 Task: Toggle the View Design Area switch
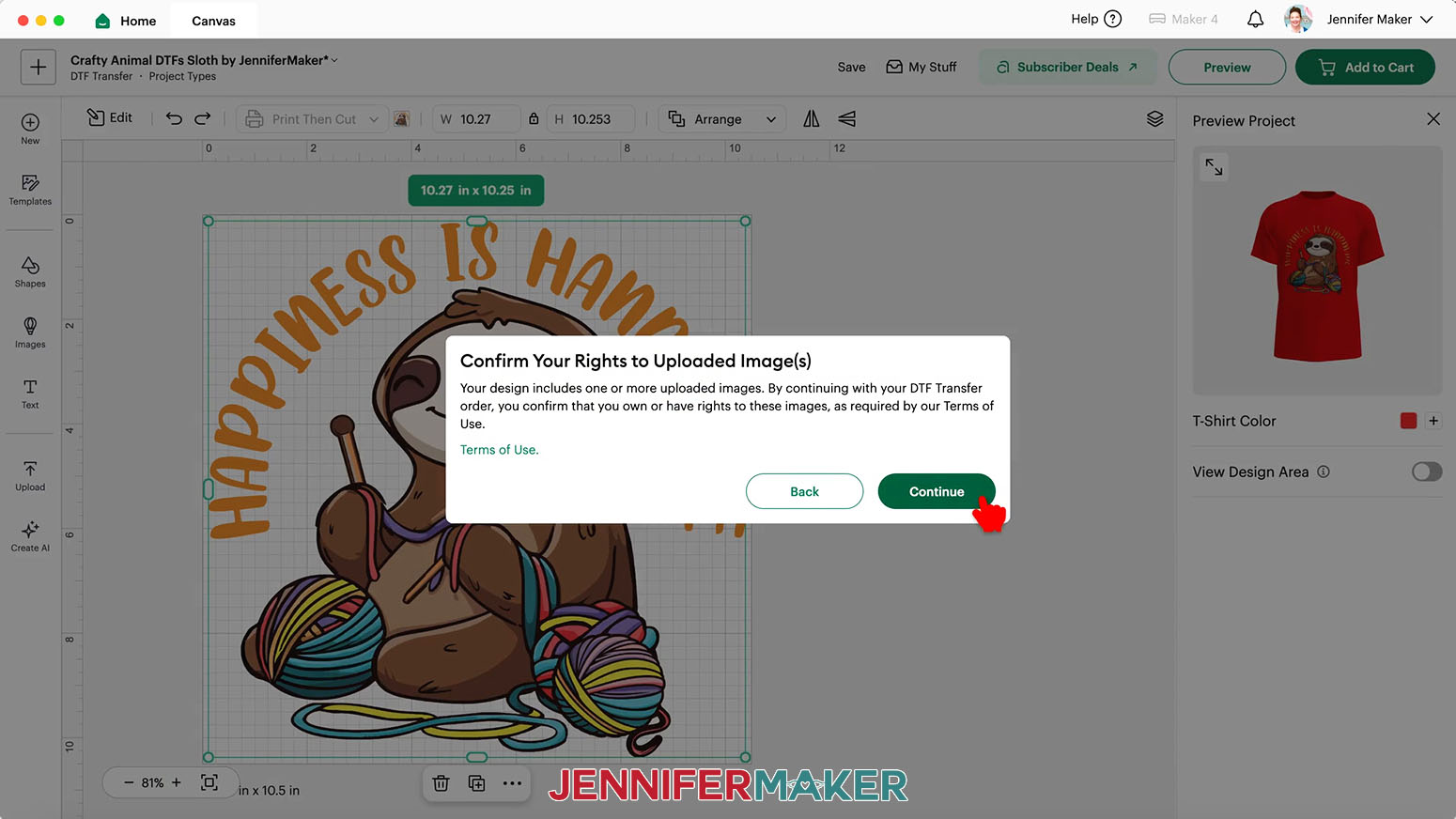[x=1426, y=471]
